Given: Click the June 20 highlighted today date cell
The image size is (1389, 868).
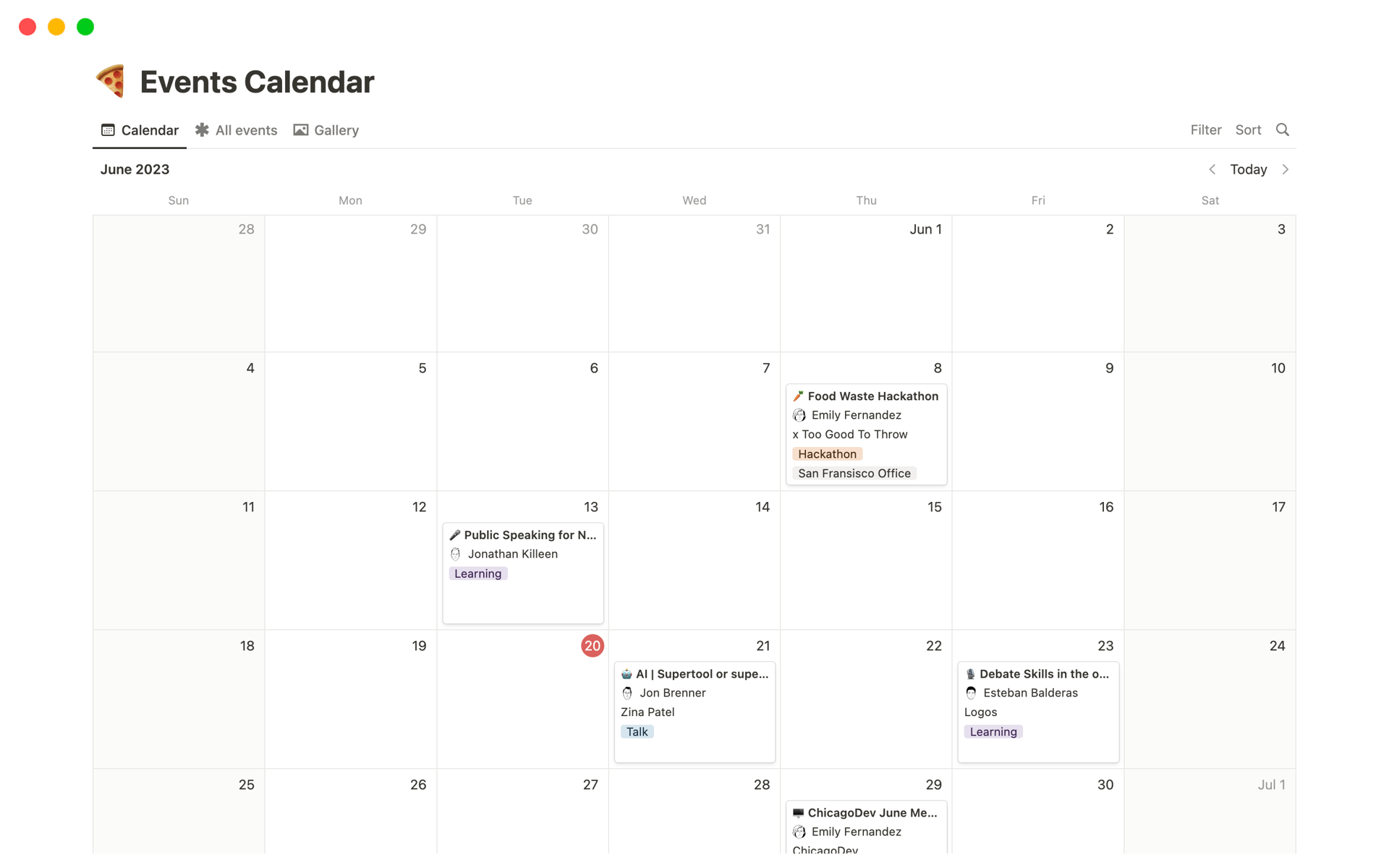Looking at the screenshot, I should coord(591,645).
